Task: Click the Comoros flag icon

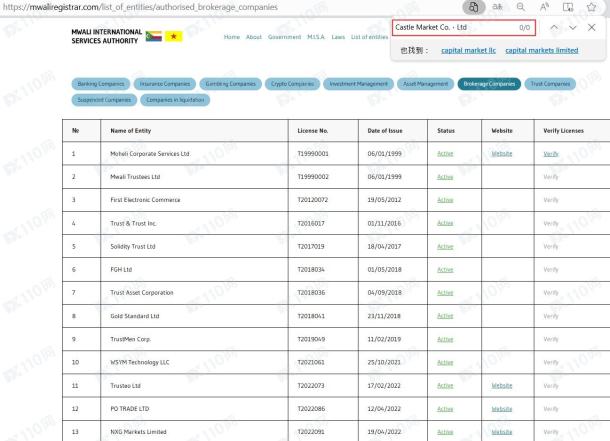Action: tap(154, 36)
